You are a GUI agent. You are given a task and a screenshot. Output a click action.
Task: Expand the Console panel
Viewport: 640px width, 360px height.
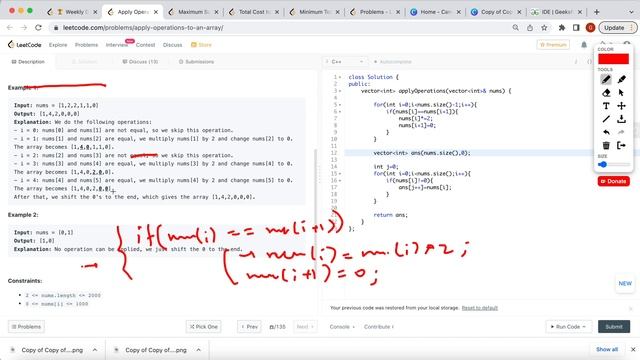pyautogui.click(x=342, y=327)
